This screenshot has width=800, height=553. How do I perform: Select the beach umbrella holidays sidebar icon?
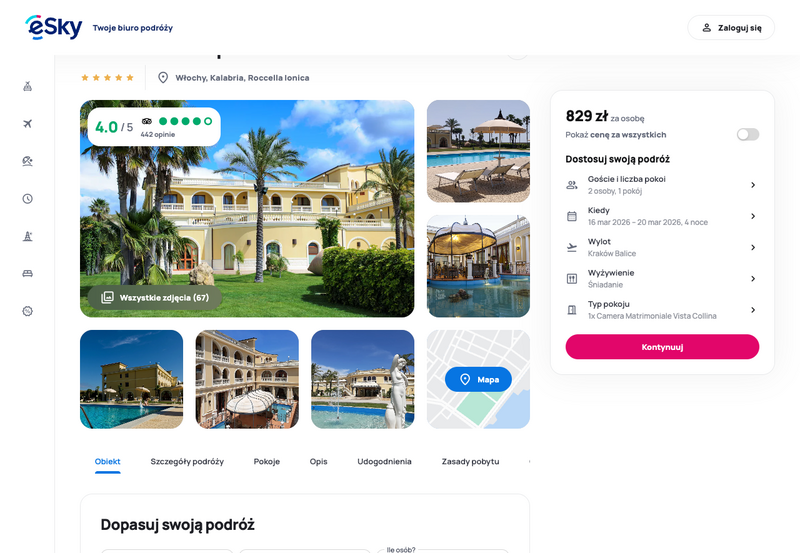(x=28, y=161)
